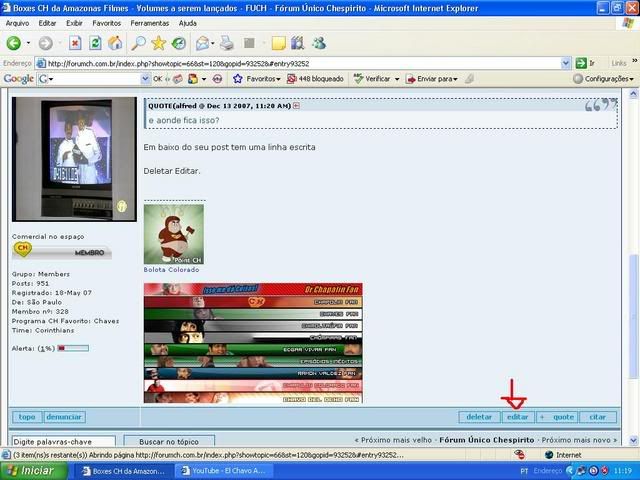This screenshot has width=640, height=480.
Task: Click the quote snapback icon after the date
Action: click(x=296, y=106)
